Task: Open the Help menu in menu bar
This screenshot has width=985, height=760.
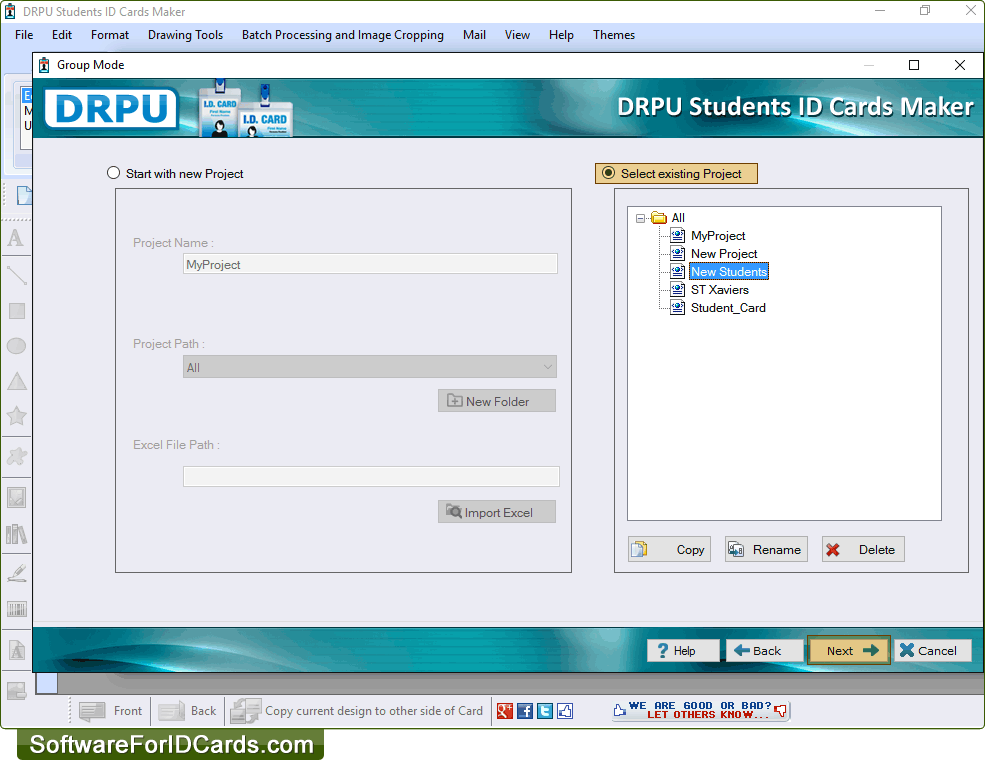Action: click(x=561, y=35)
